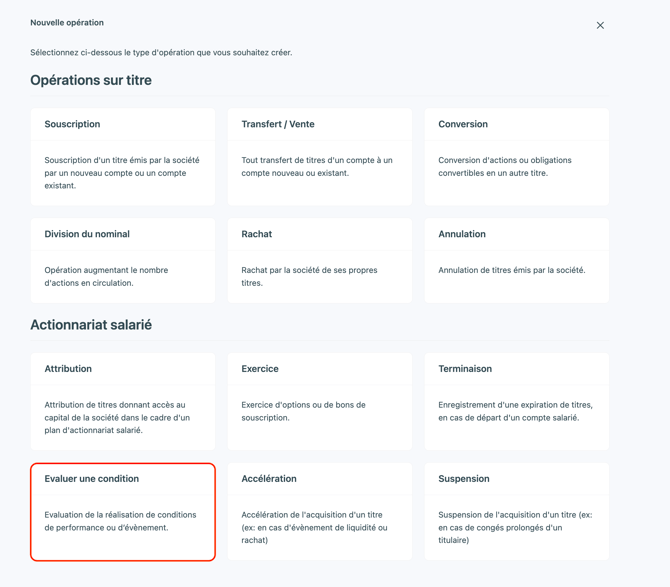The height and width of the screenshot is (587, 670).
Task: Click the Terminaison expiration de titres description
Action: coord(515,411)
